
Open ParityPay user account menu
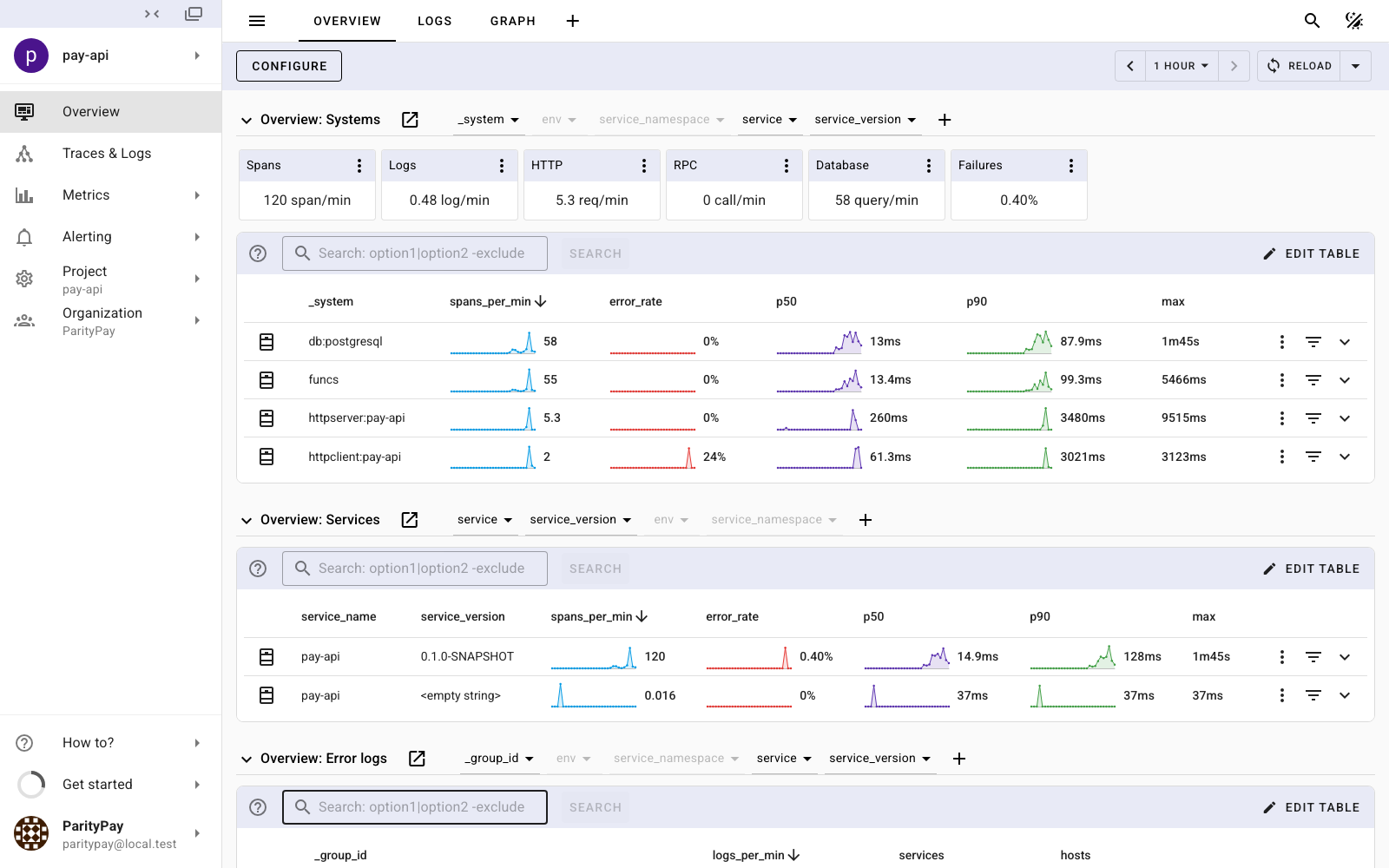tap(111, 834)
